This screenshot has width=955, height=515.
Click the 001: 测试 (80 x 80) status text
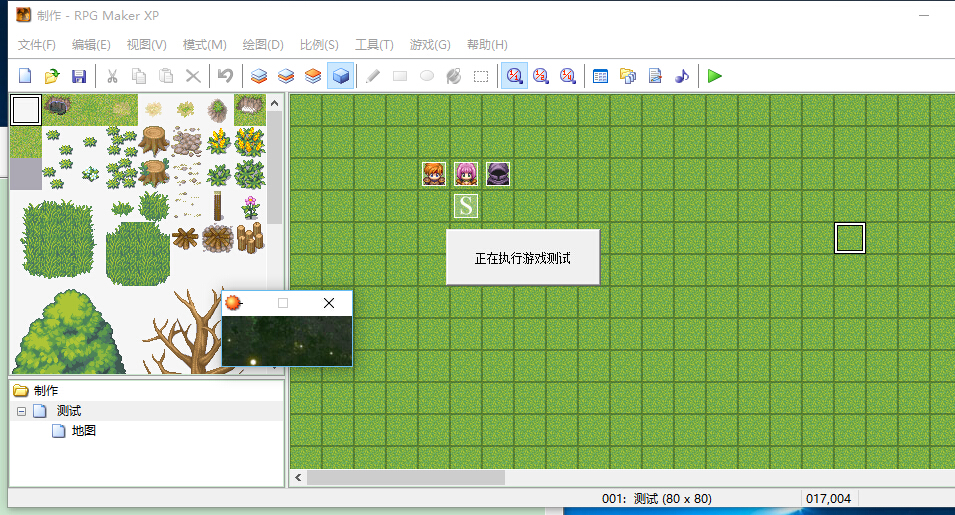(x=657, y=499)
